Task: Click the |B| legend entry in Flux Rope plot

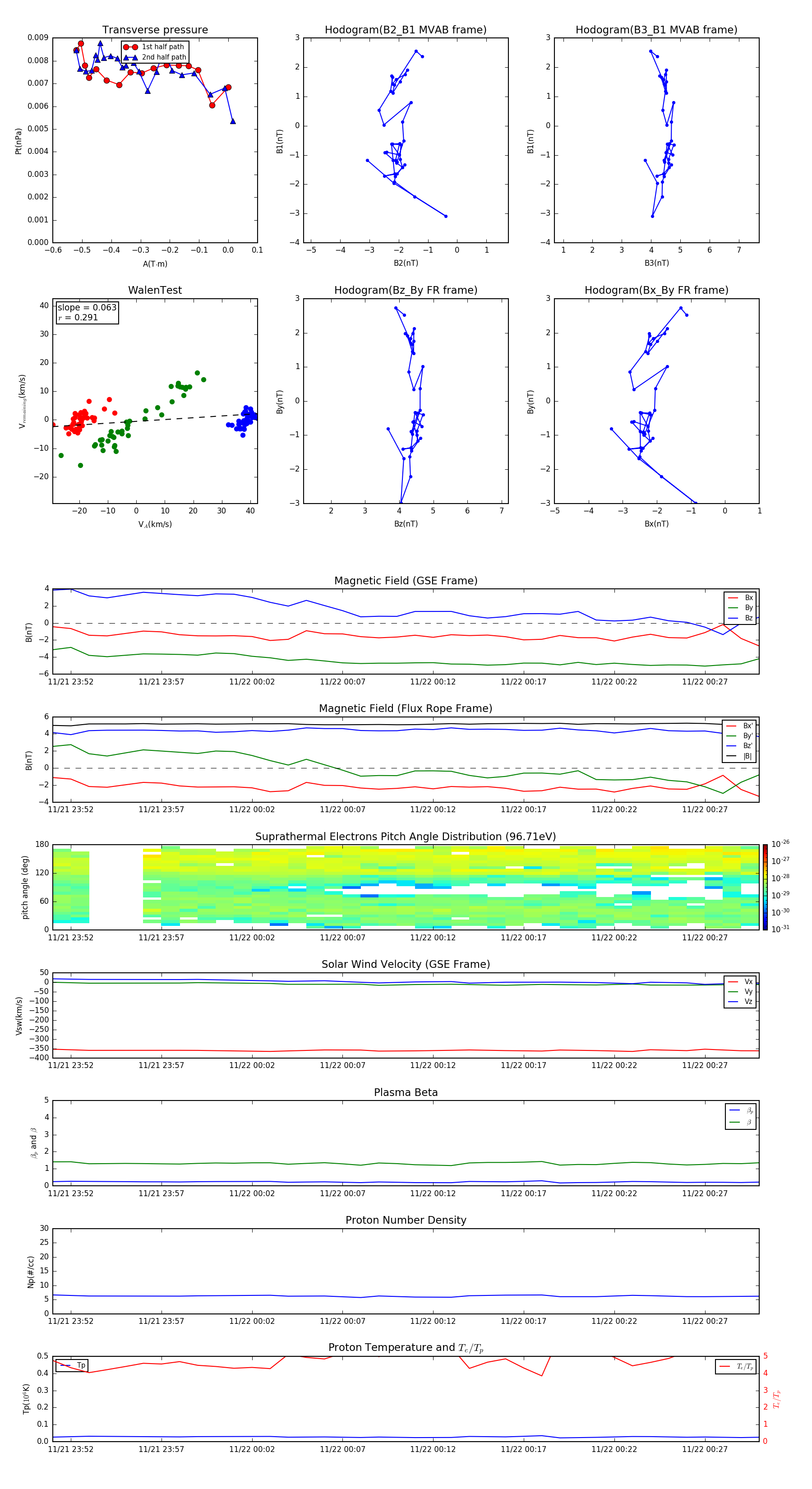Action: (x=740, y=756)
